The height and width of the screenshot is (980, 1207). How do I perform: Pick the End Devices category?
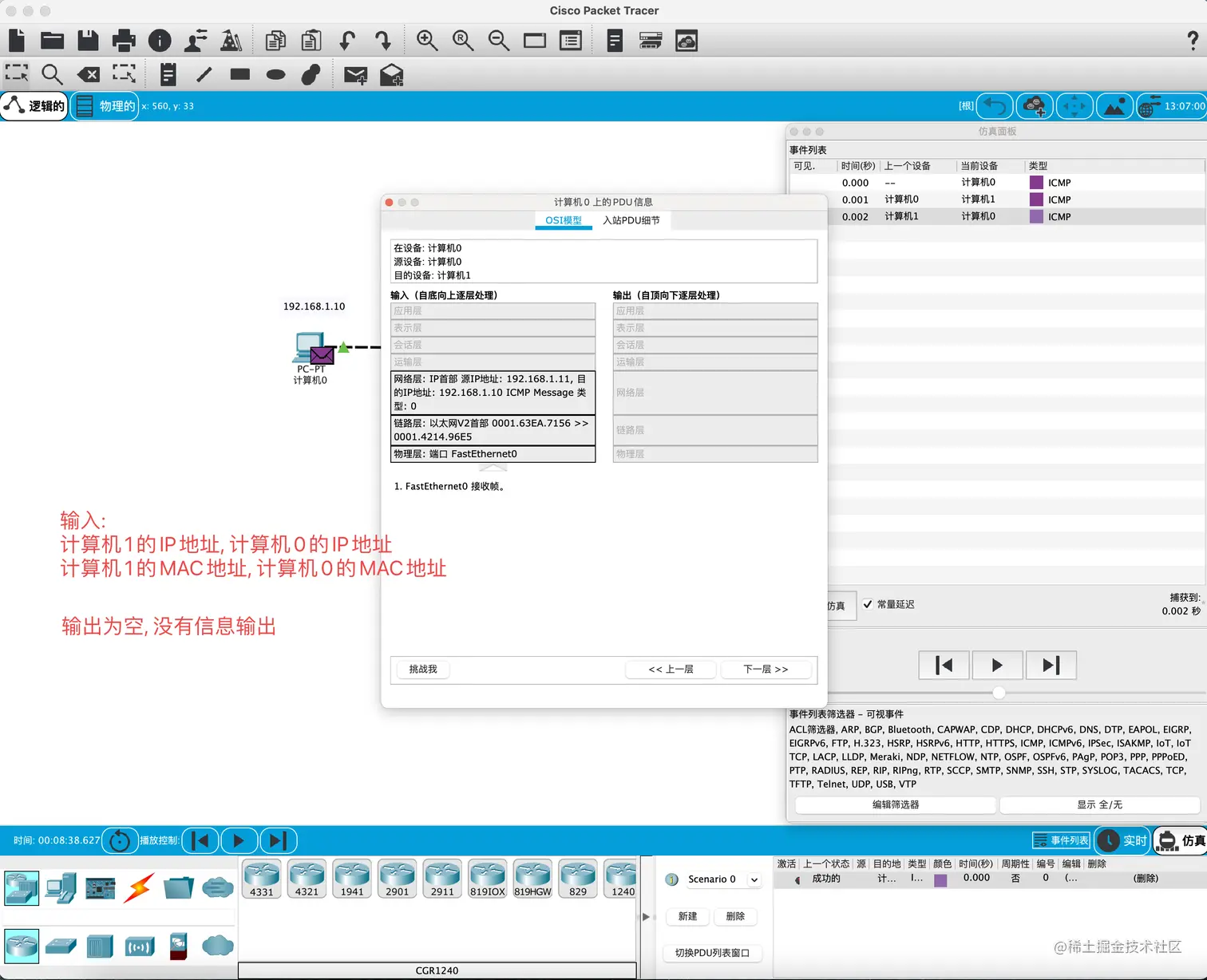click(61, 887)
